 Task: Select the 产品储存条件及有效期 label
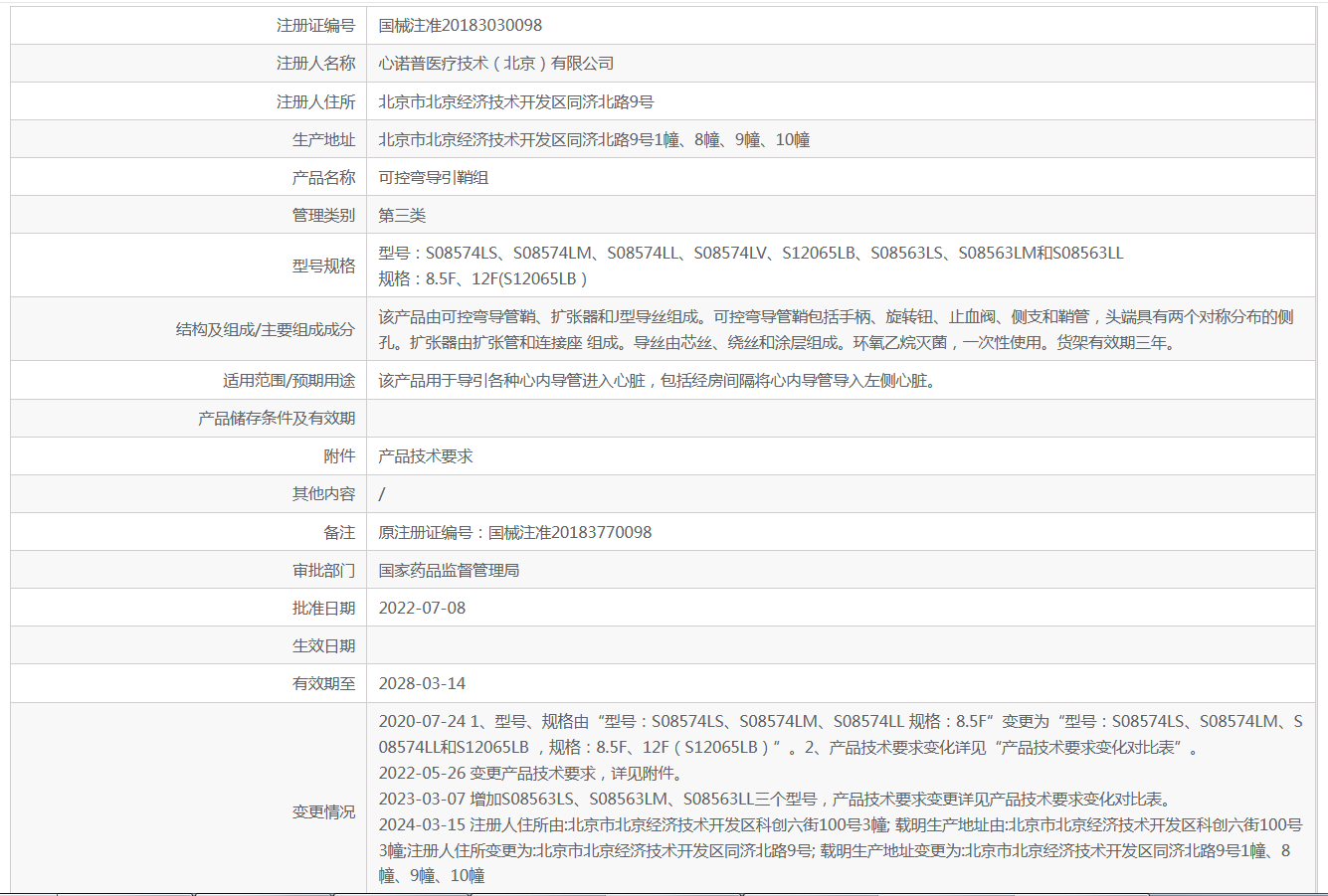pyautogui.click(x=277, y=418)
